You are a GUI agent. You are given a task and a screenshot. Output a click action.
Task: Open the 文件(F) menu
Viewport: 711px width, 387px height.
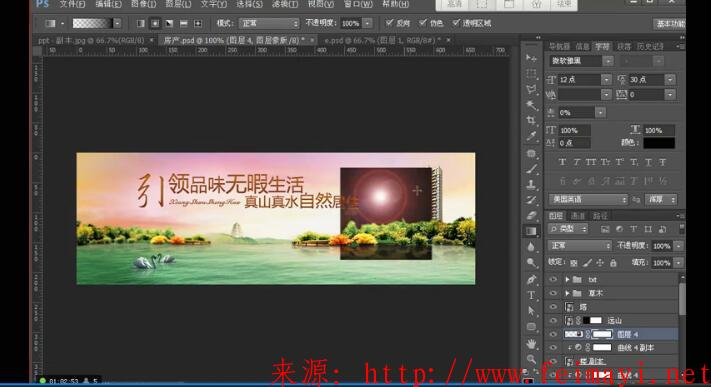72,4
